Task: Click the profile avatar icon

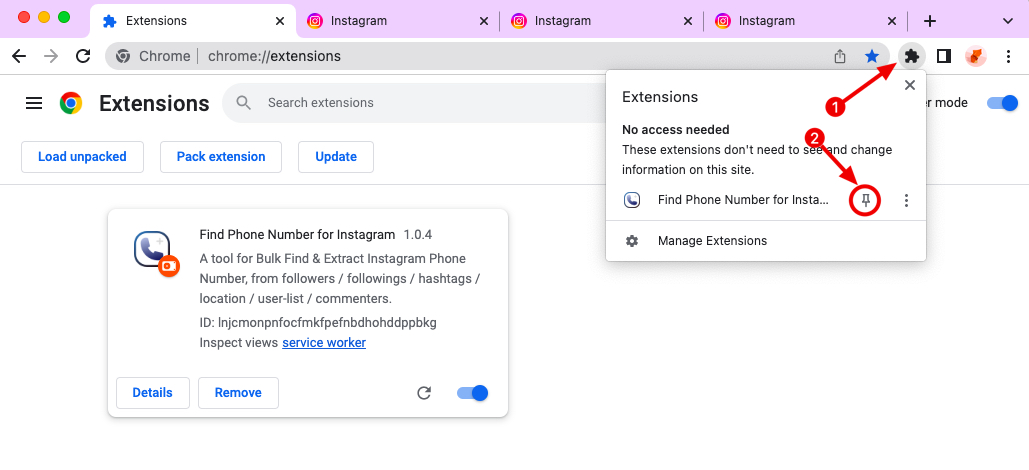Action: (x=975, y=56)
